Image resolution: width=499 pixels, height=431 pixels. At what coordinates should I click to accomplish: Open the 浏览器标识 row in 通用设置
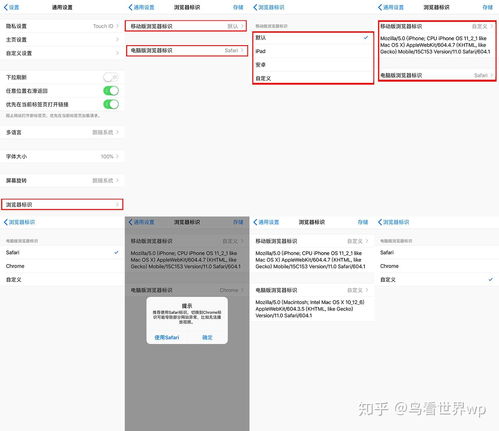(62, 204)
